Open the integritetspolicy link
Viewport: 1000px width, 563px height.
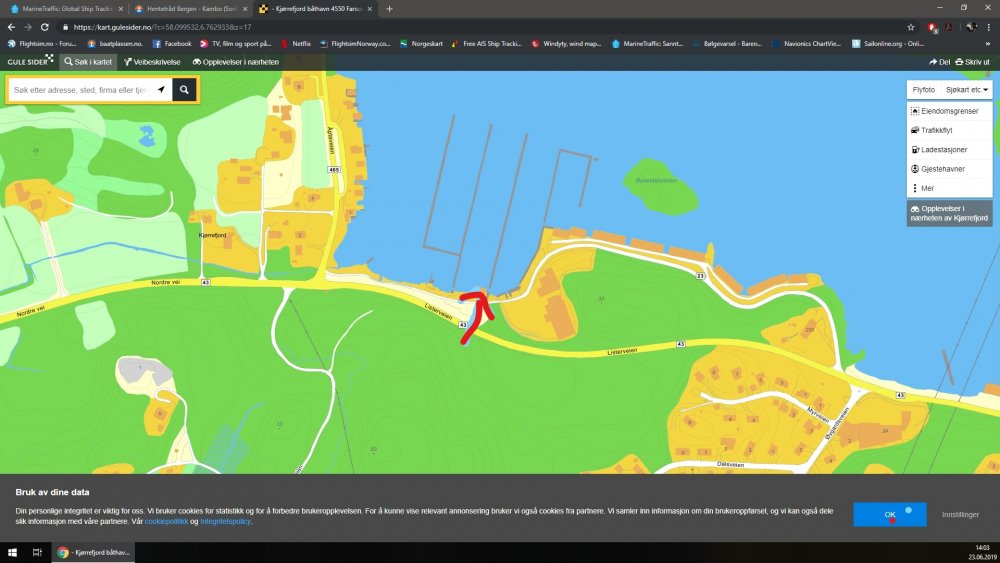pos(225,522)
